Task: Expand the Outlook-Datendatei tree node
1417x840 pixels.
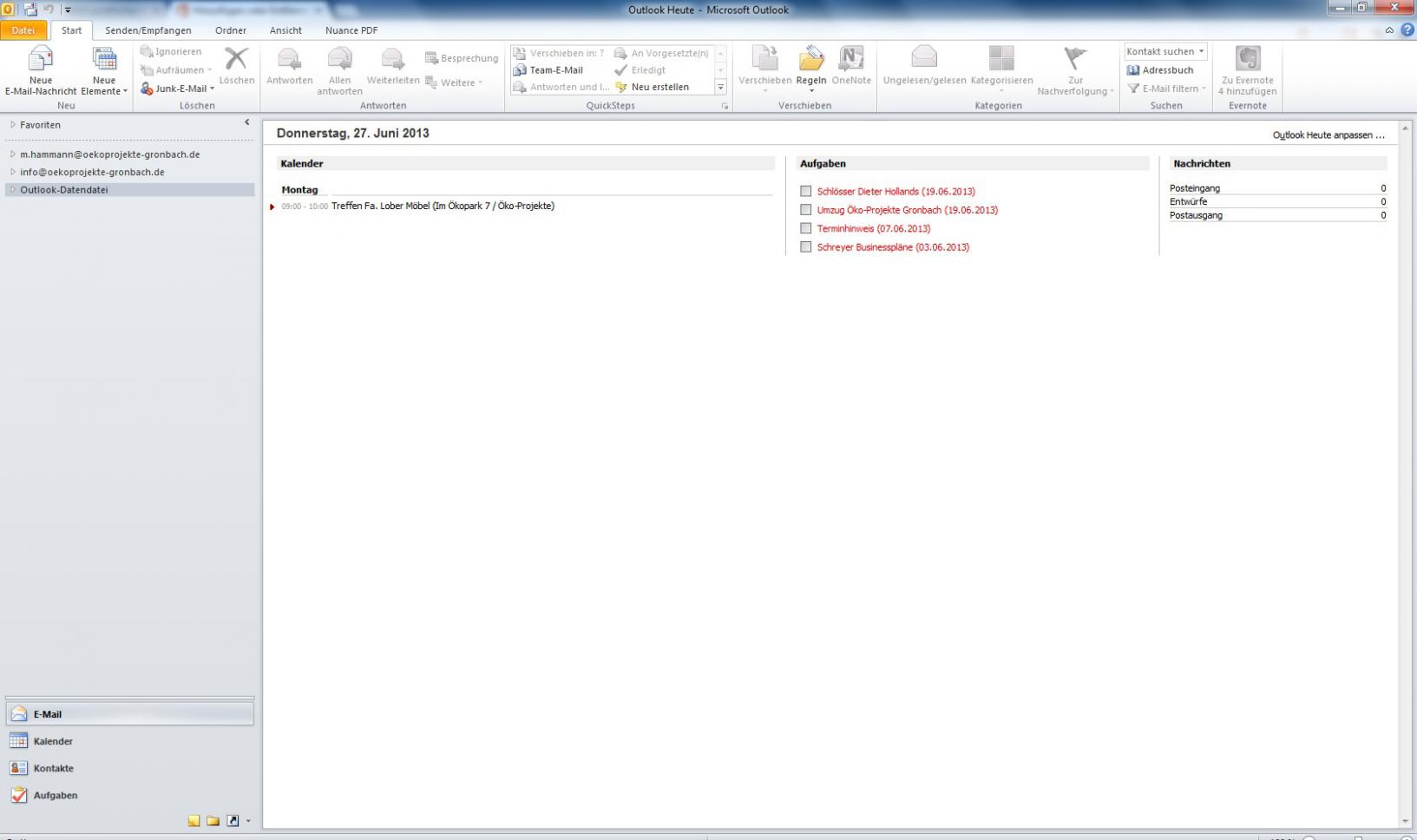Action: (x=13, y=190)
